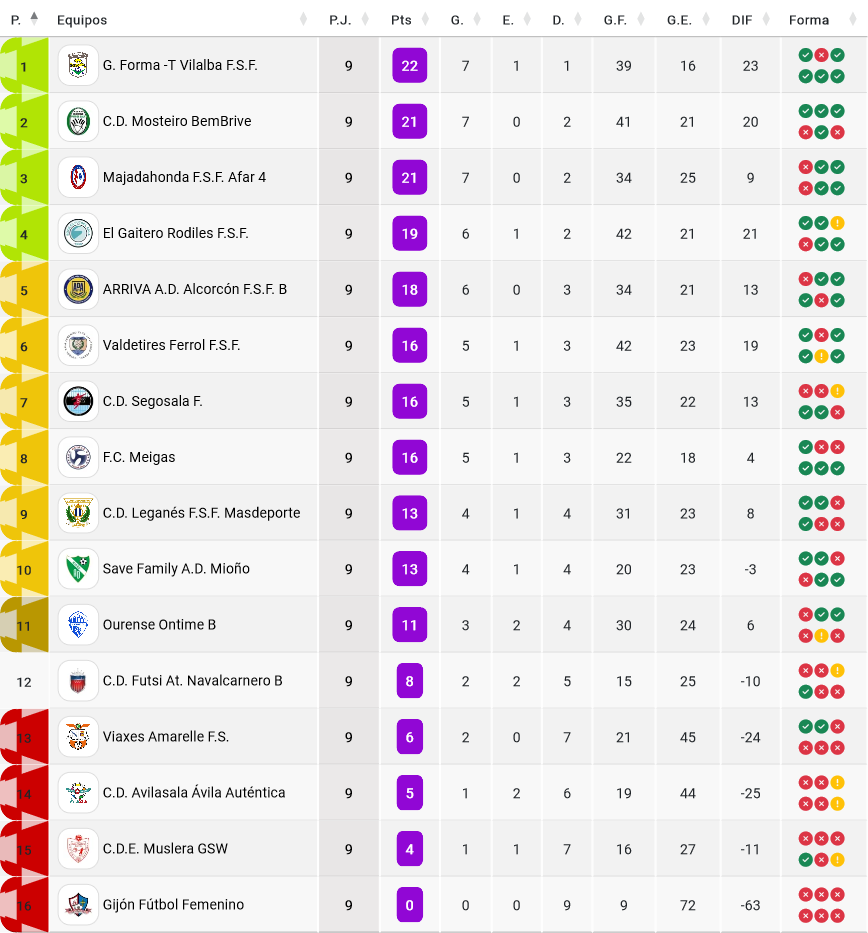This screenshot has width=868, height=933.
Task: Click ARRIVA A.D. Alcorcón team crest
Action: (x=78, y=290)
